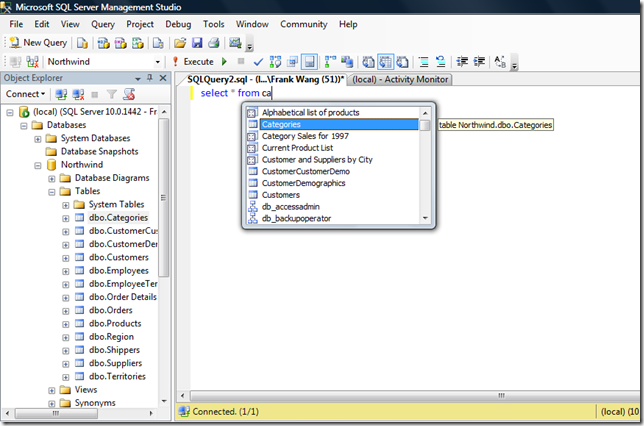Select Database Snapshots folder
This screenshot has width=644, height=426.
coord(99,152)
